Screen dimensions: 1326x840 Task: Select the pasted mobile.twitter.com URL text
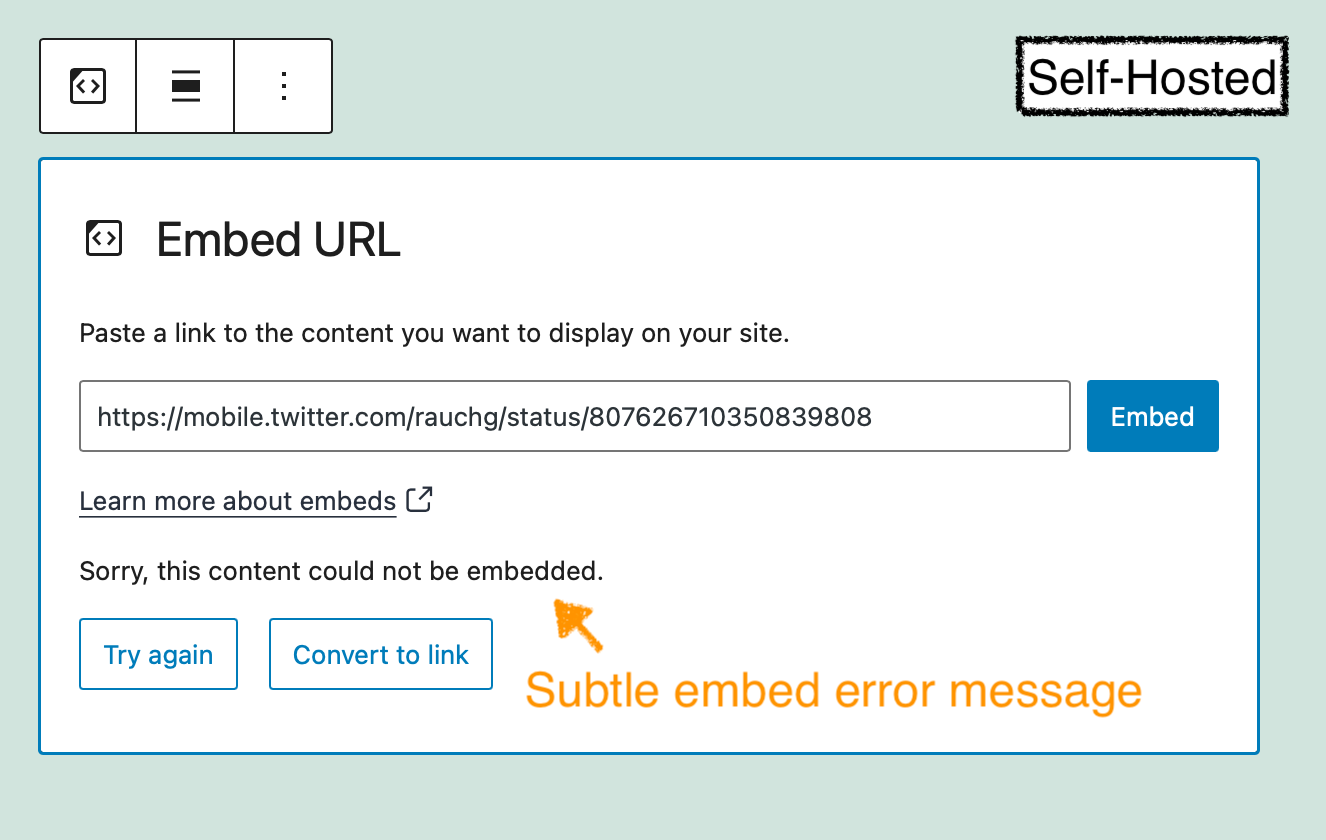[483, 417]
